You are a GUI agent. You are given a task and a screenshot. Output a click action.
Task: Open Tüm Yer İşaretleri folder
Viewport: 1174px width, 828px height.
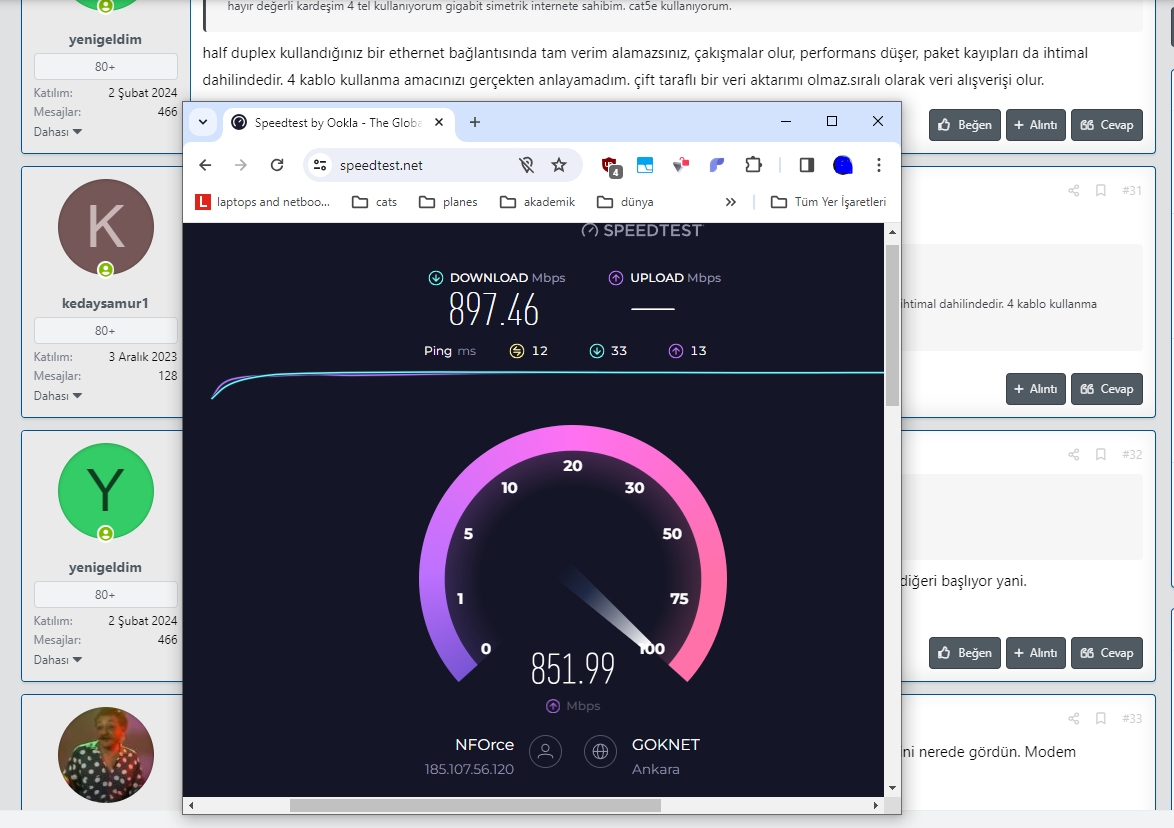tap(828, 202)
